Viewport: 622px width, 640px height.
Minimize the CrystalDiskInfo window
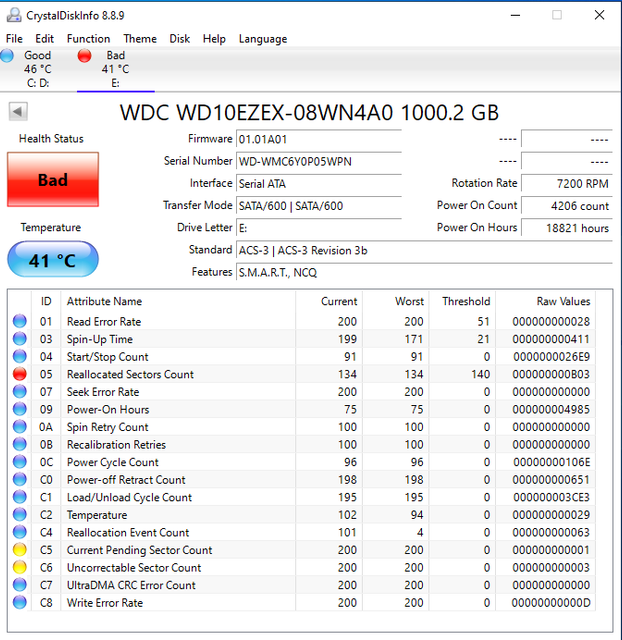(x=515, y=16)
